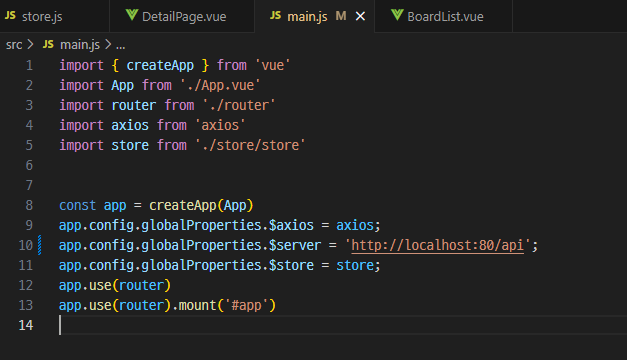This screenshot has height=360, width=627.
Task: Click Vue icon on BoardList.vue tab
Action: (x=397, y=15)
